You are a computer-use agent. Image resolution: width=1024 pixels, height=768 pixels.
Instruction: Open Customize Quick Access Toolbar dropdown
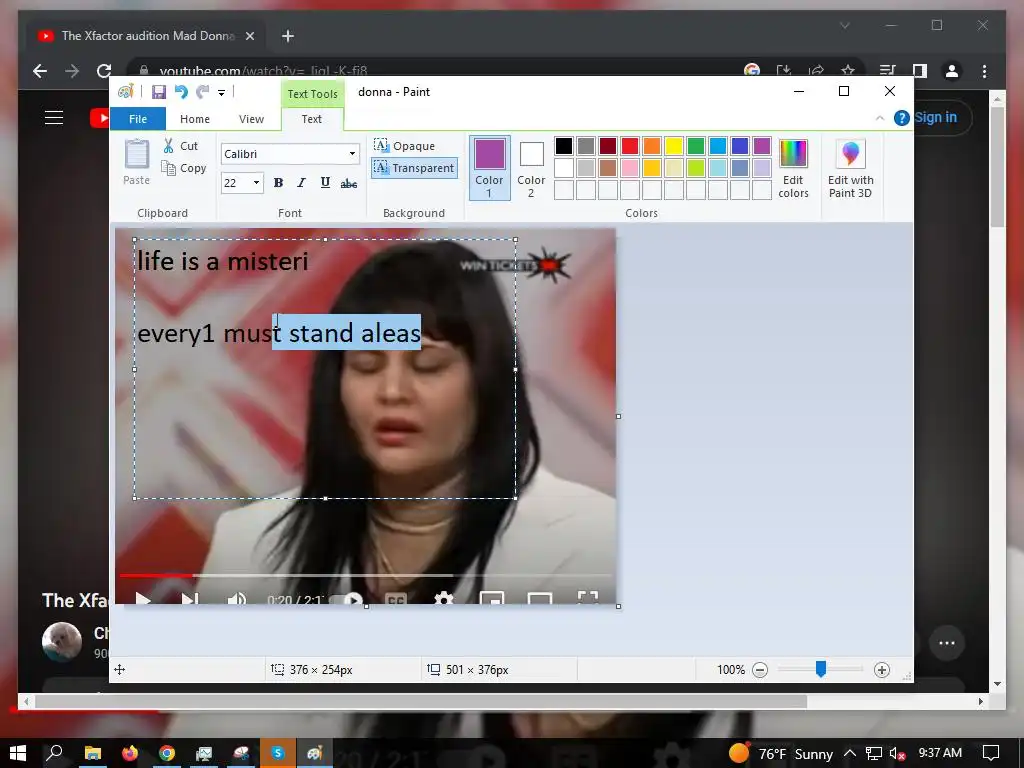click(x=221, y=93)
